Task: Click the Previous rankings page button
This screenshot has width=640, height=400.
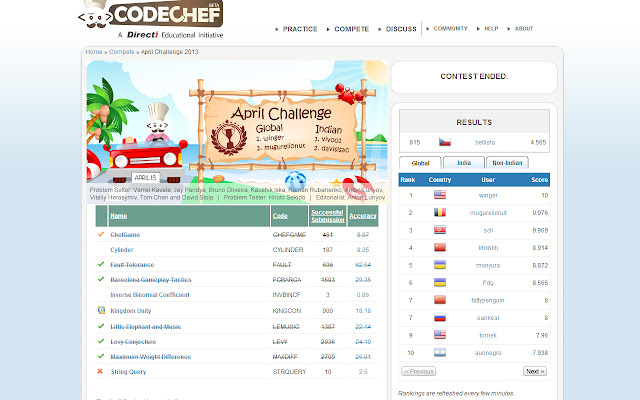Action: tap(418, 371)
